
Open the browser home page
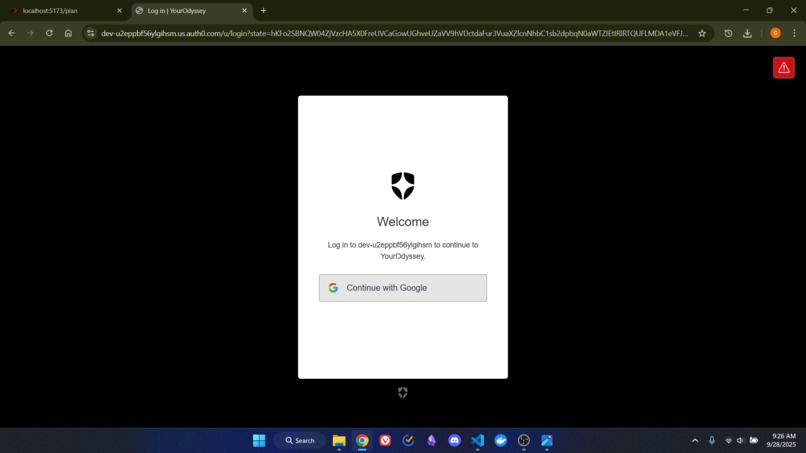click(x=68, y=33)
